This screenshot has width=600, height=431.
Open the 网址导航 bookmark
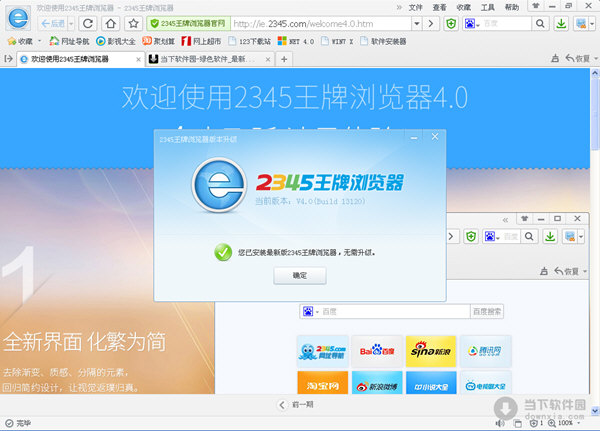coord(69,41)
